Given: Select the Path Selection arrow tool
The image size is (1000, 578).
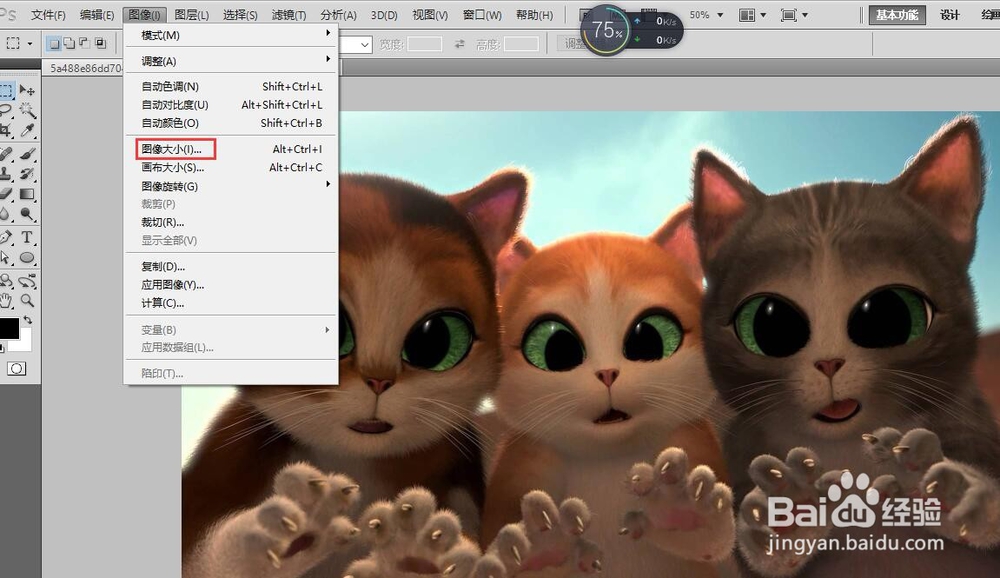Looking at the screenshot, I should click(x=6, y=257).
